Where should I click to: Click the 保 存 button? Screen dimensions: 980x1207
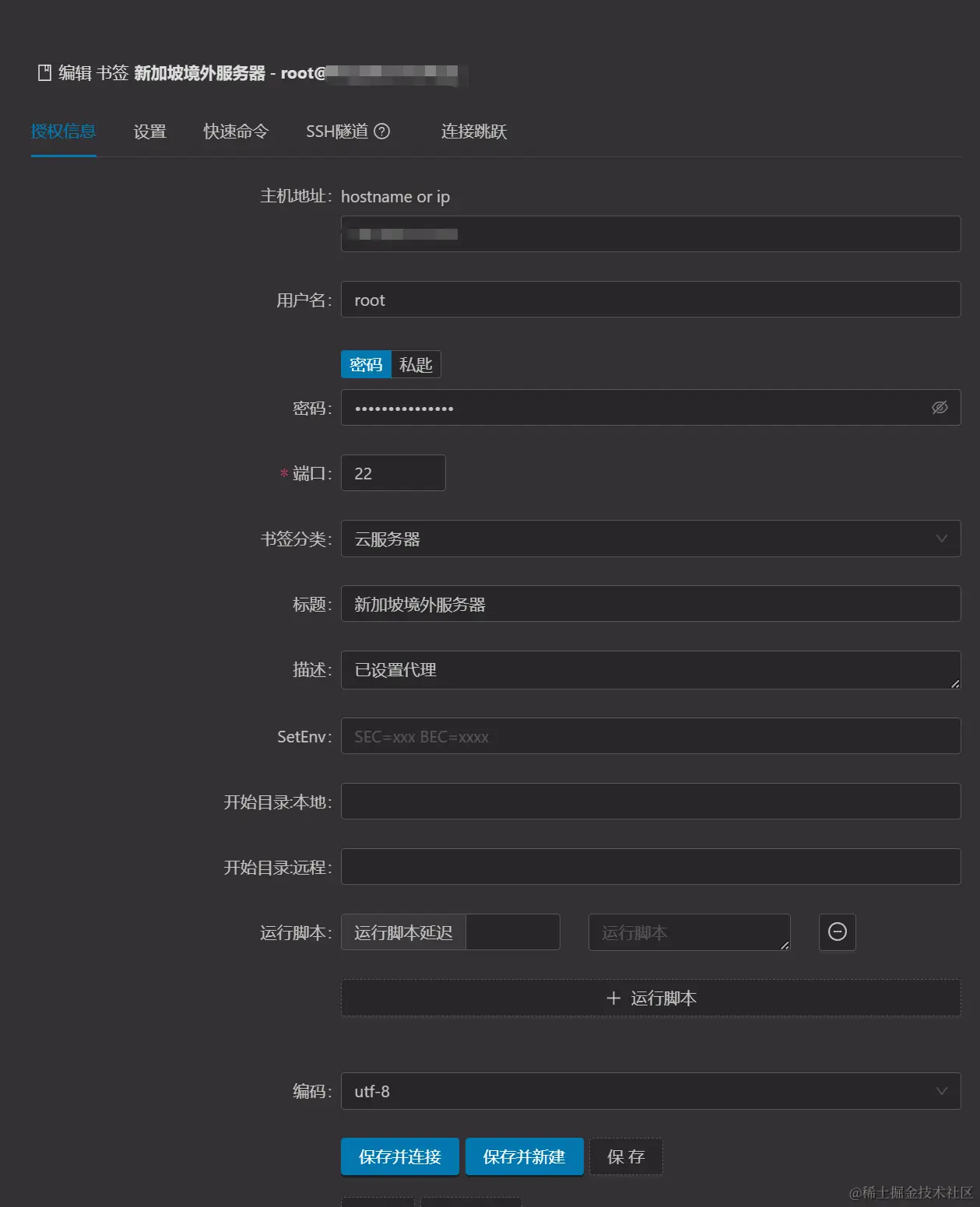[x=626, y=1156]
